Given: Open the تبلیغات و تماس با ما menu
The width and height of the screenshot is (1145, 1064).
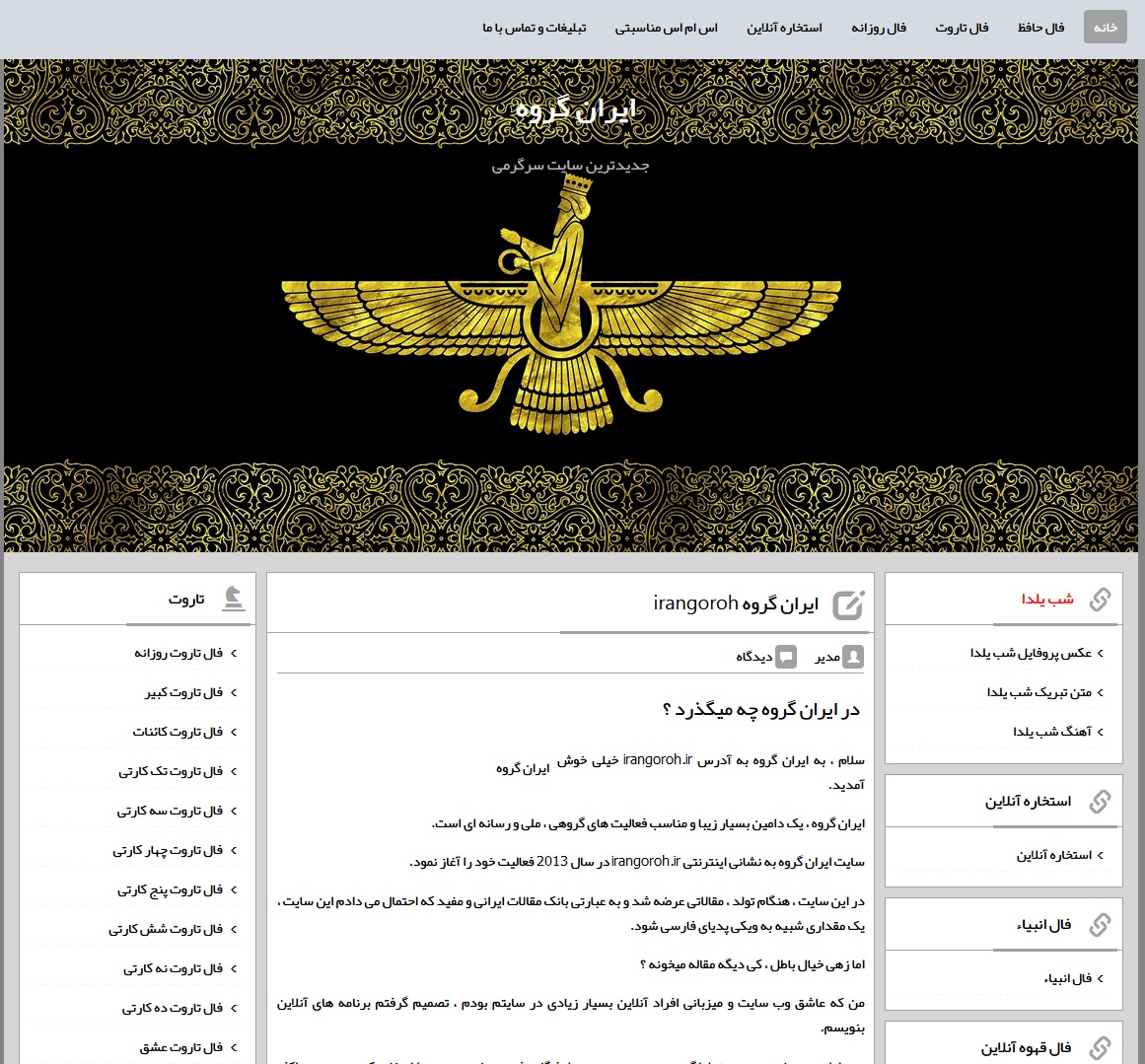Looking at the screenshot, I should coord(534,28).
